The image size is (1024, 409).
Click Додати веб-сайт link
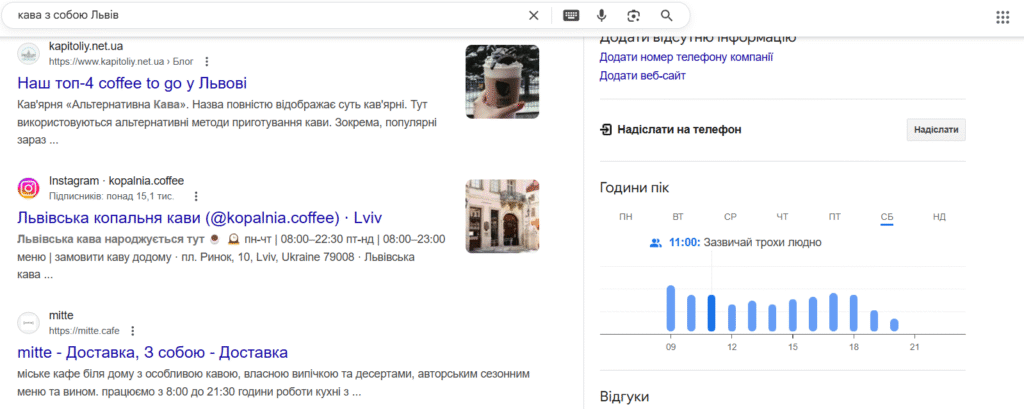click(x=643, y=76)
